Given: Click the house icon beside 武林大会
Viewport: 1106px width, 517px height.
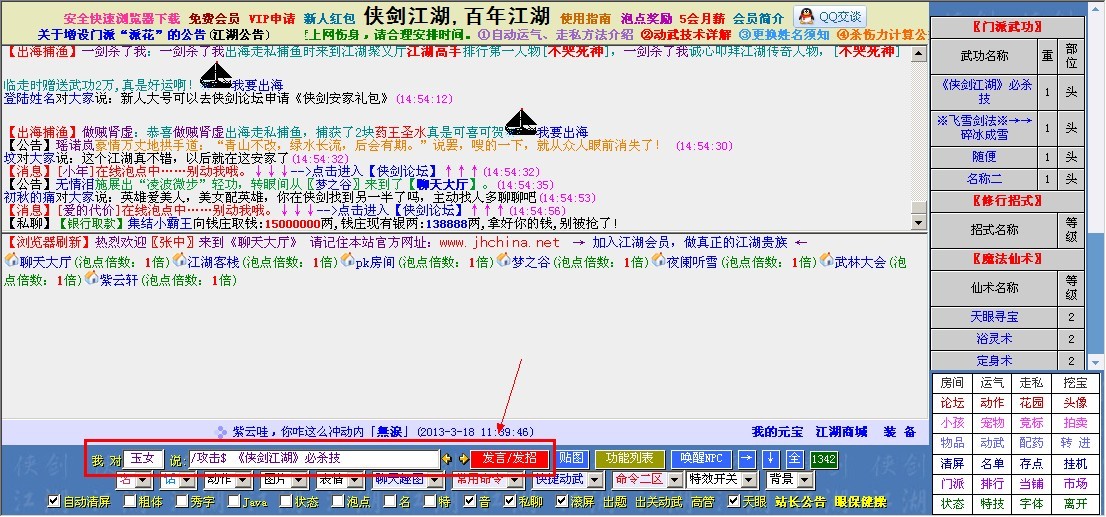Looking at the screenshot, I should click(826, 260).
